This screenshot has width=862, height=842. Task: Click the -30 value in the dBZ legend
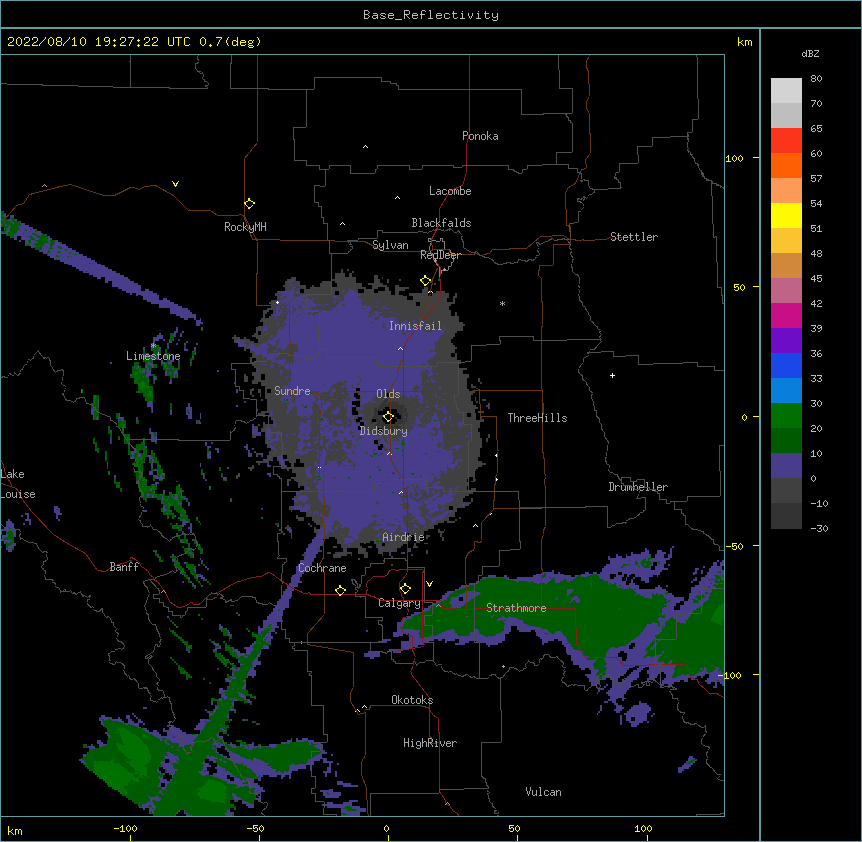tap(819, 528)
